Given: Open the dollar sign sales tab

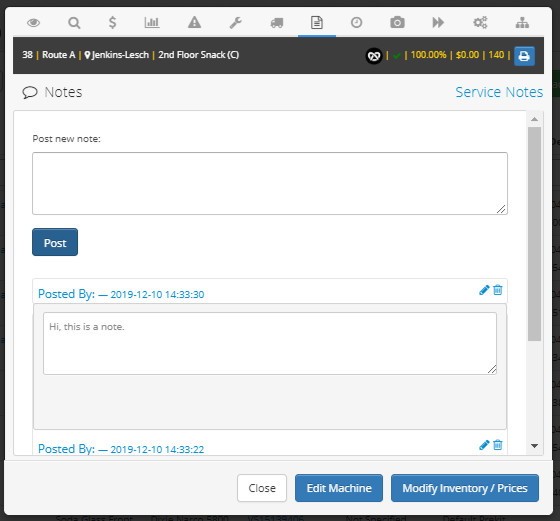Looking at the screenshot, I should click(x=112, y=22).
